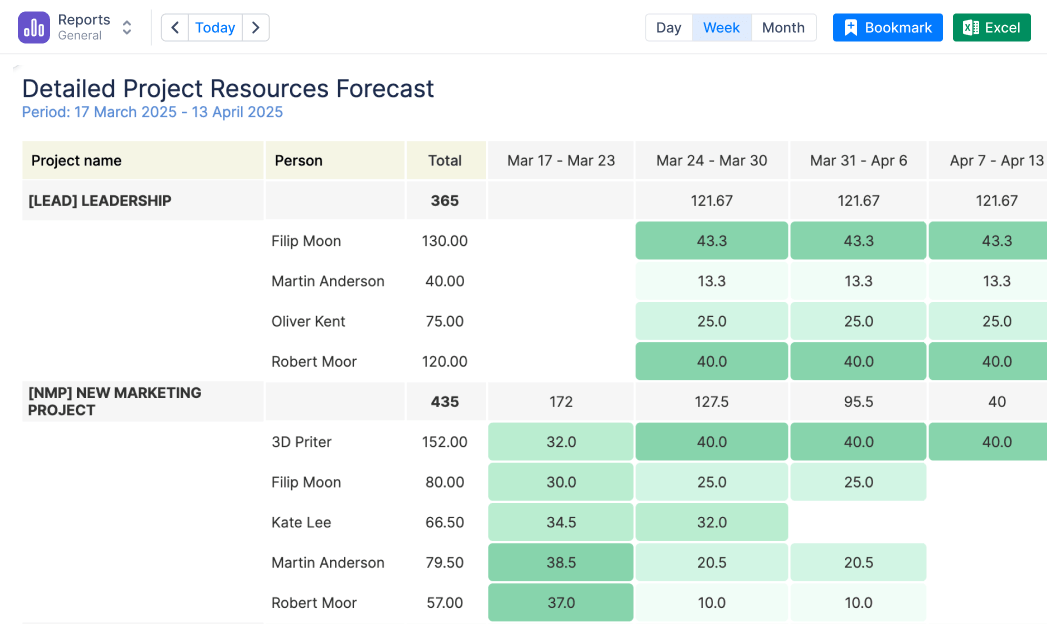Bookmark this report
Viewport: 1047px width, 624px height.
click(887, 27)
